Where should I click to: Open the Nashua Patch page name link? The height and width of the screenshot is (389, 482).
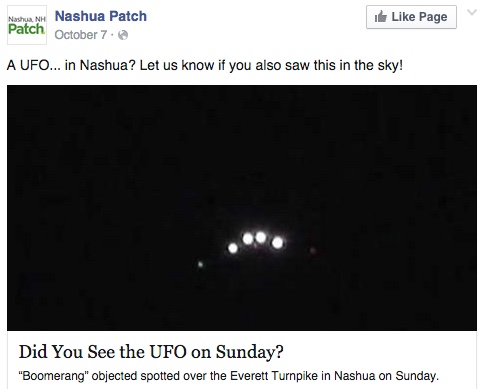point(101,16)
